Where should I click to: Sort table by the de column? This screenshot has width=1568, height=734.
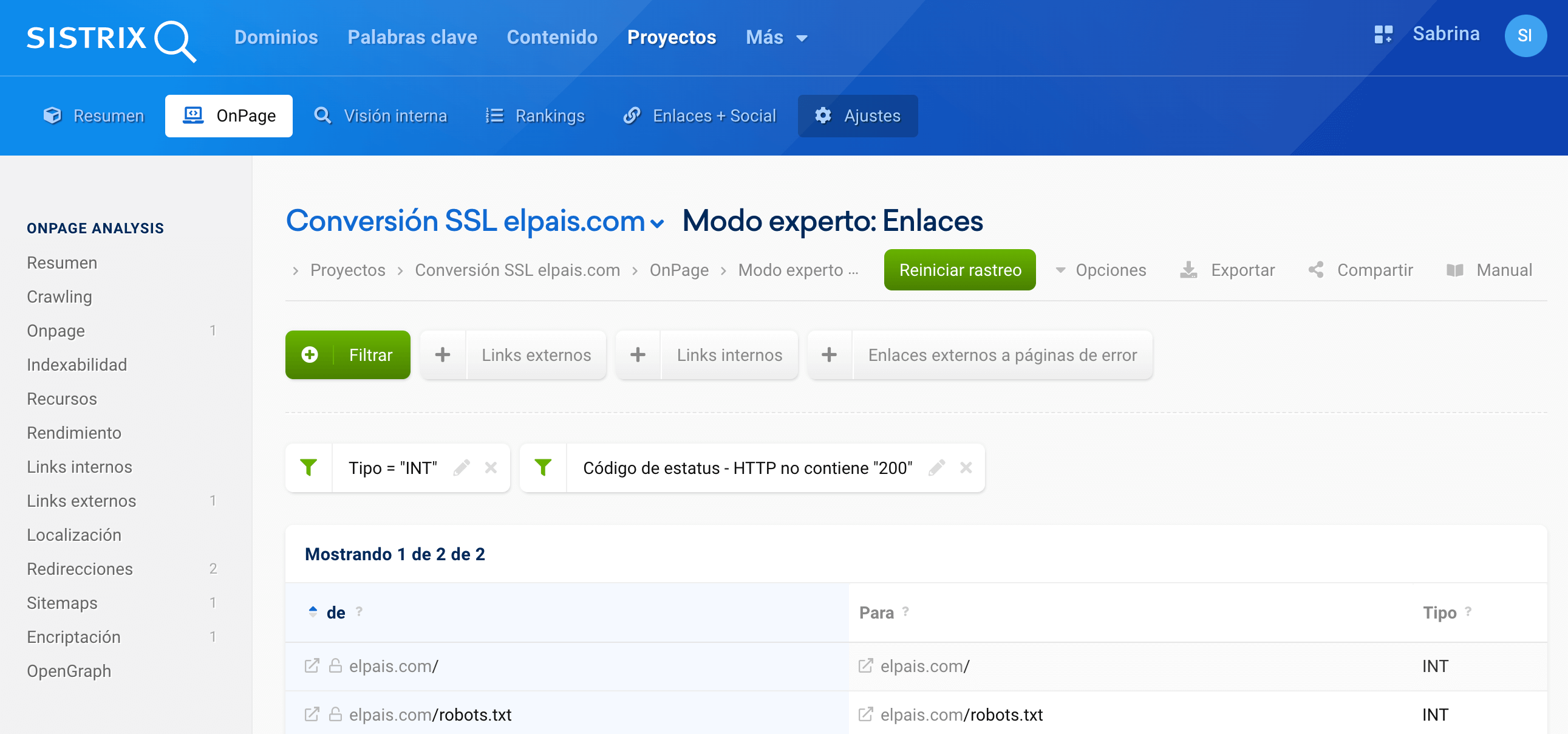335,613
